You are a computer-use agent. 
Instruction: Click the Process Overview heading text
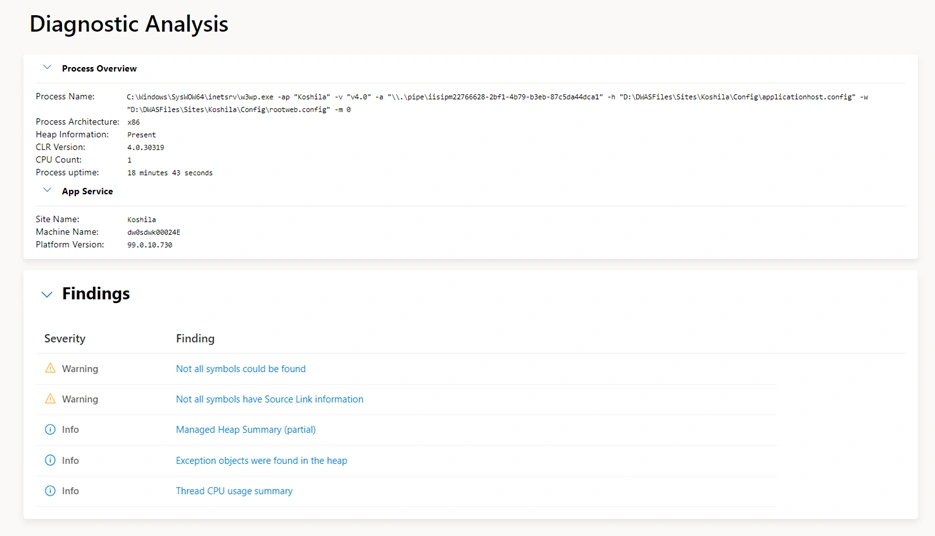click(x=99, y=69)
